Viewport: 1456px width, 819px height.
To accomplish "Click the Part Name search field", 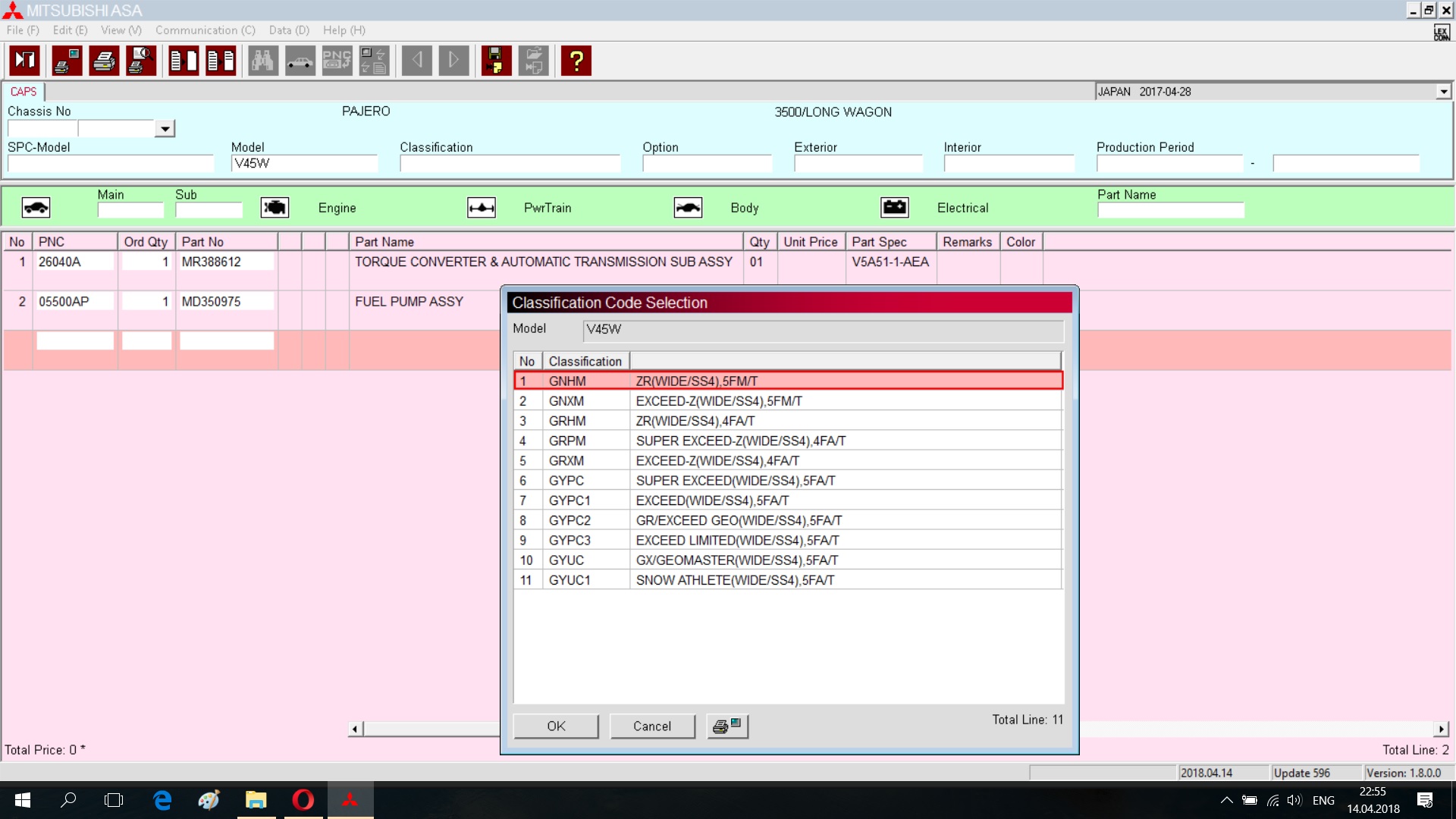I will pyautogui.click(x=1170, y=210).
